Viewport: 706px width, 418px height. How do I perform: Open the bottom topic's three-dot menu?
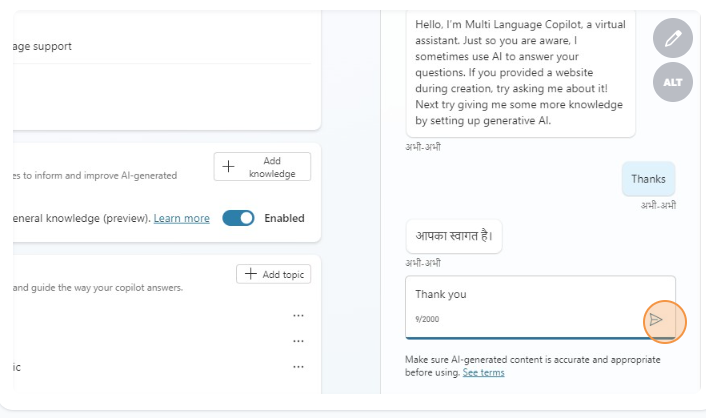click(298, 367)
